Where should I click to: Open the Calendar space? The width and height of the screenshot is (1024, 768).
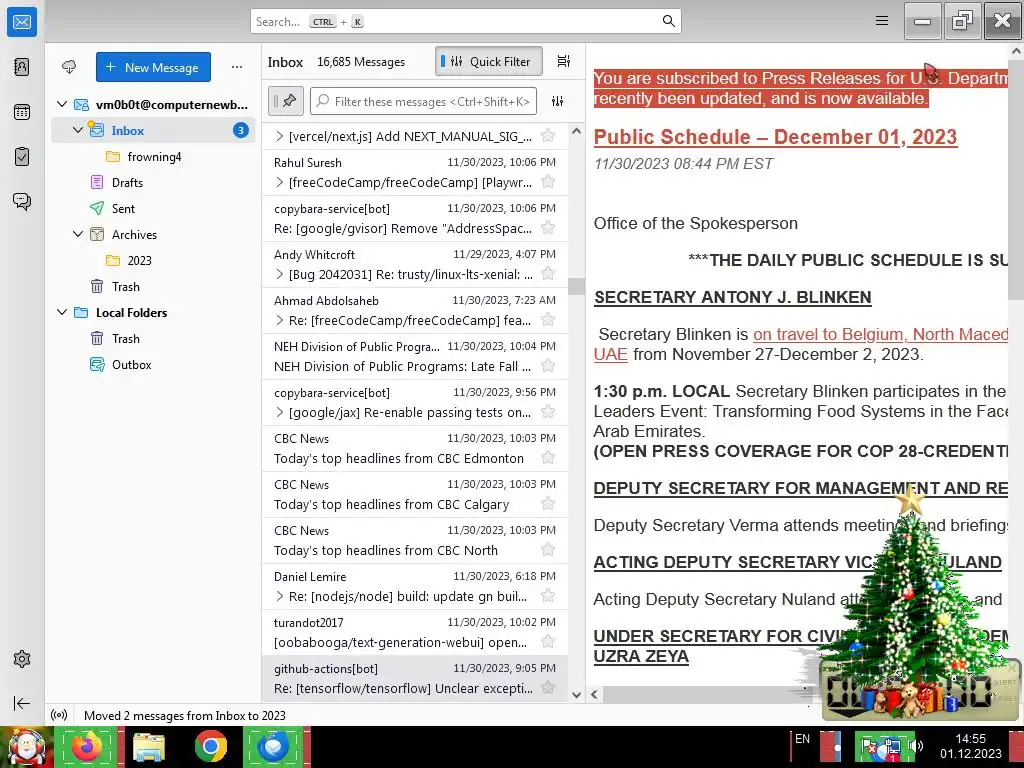[22, 112]
